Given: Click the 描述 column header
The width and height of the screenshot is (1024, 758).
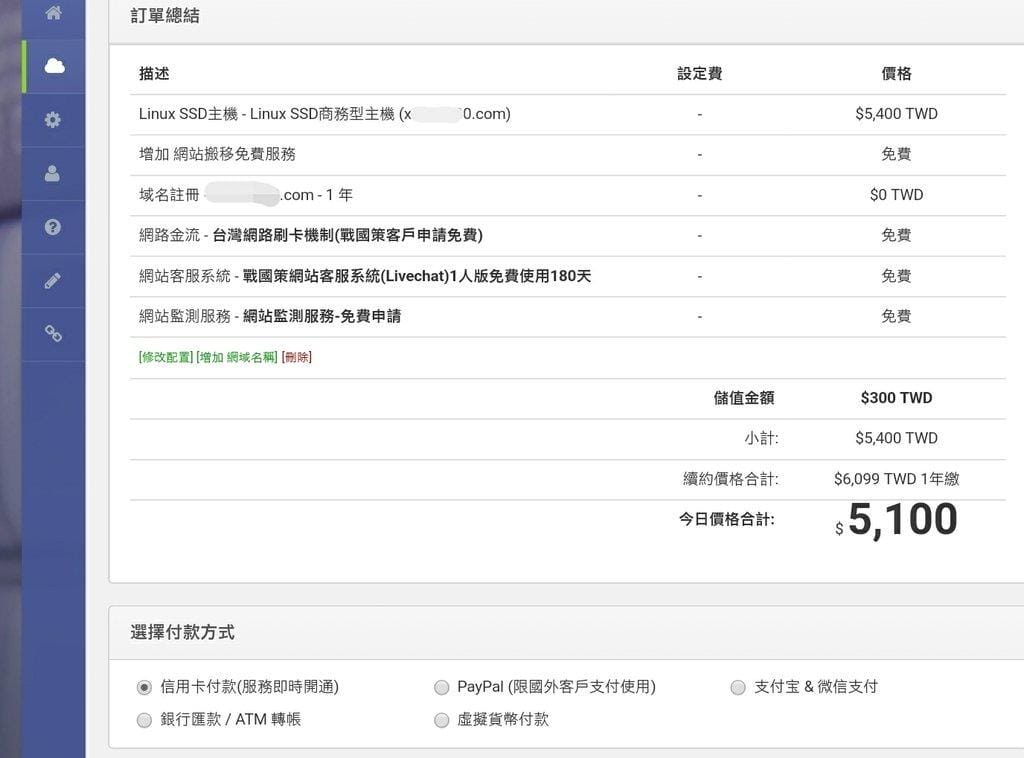Looking at the screenshot, I should (154, 73).
